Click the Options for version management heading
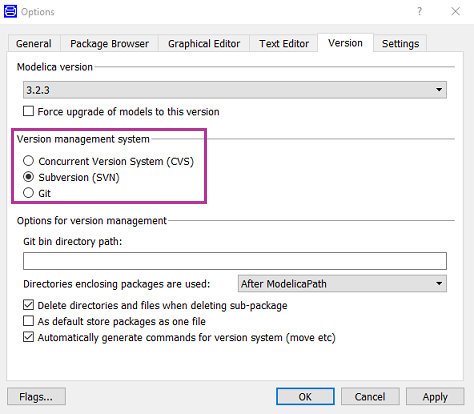This screenshot has width=474, height=414. [x=92, y=221]
